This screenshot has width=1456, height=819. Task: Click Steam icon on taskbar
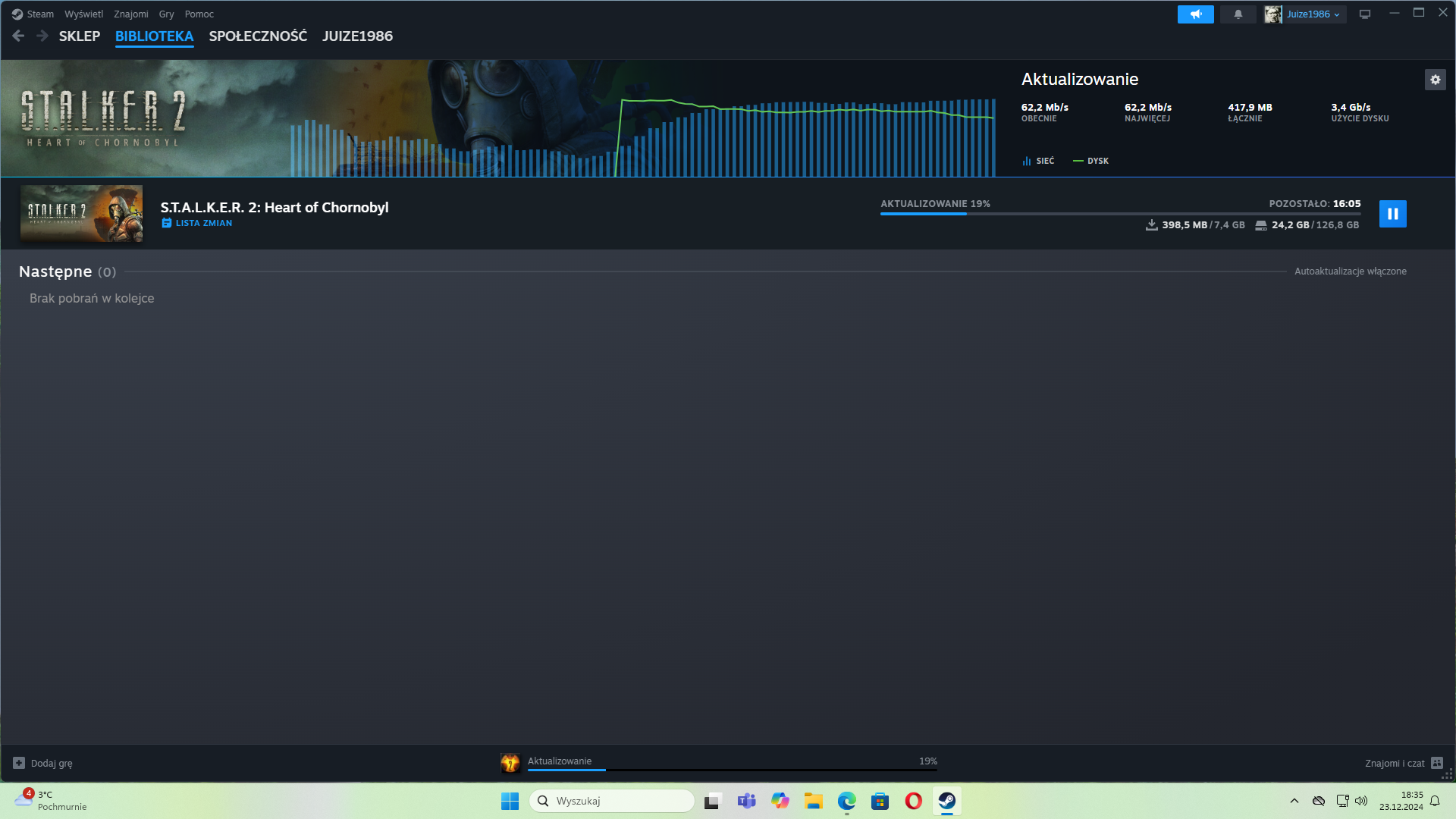point(946,801)
